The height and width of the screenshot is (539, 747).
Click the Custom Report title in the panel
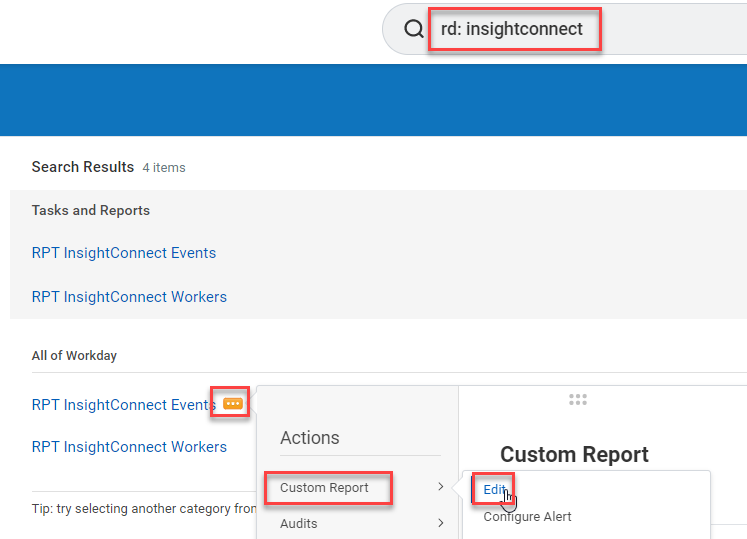point(574,455)
